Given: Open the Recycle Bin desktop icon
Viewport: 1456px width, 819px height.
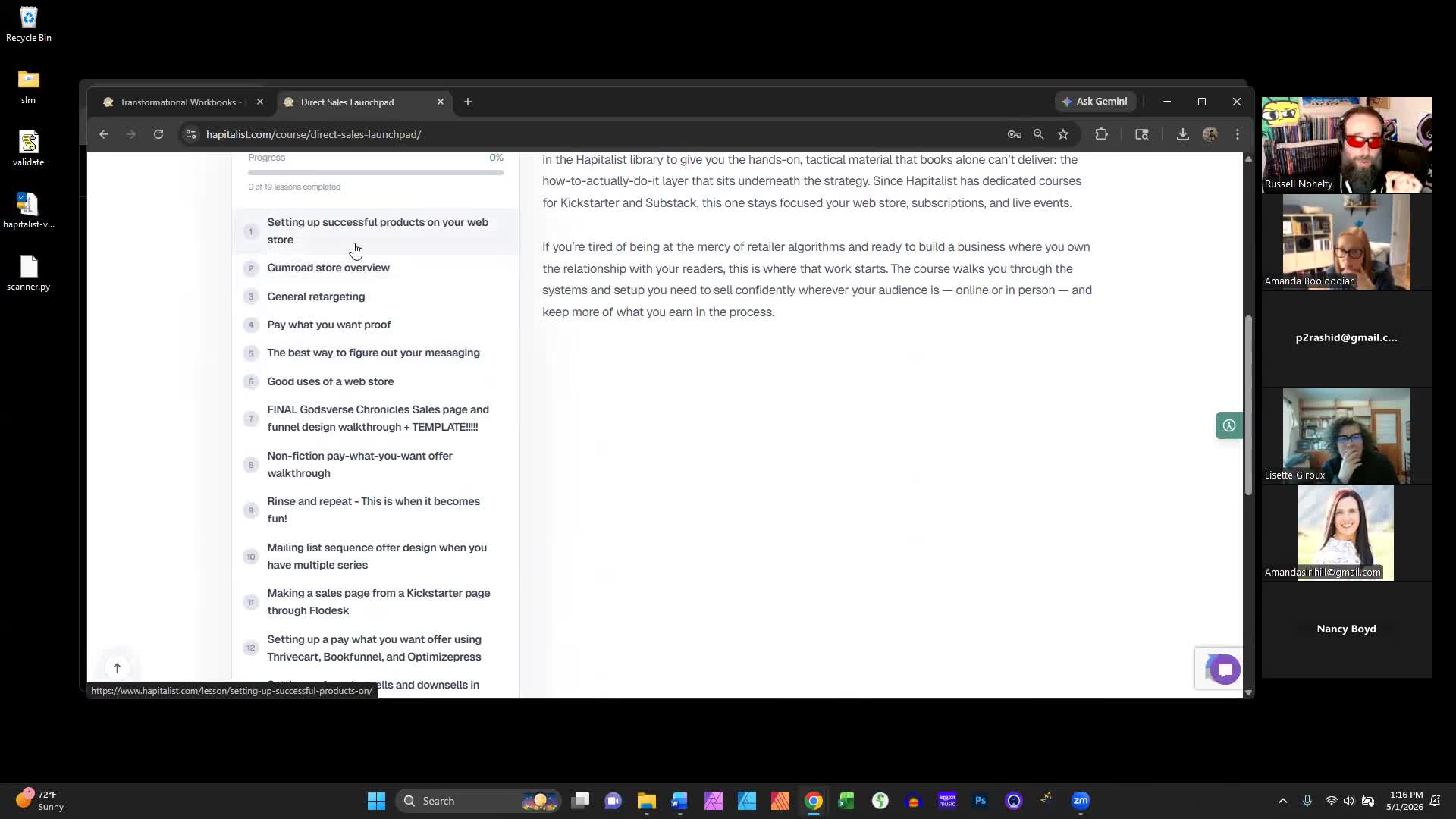Looking at the screenshot, I should 29,24.
